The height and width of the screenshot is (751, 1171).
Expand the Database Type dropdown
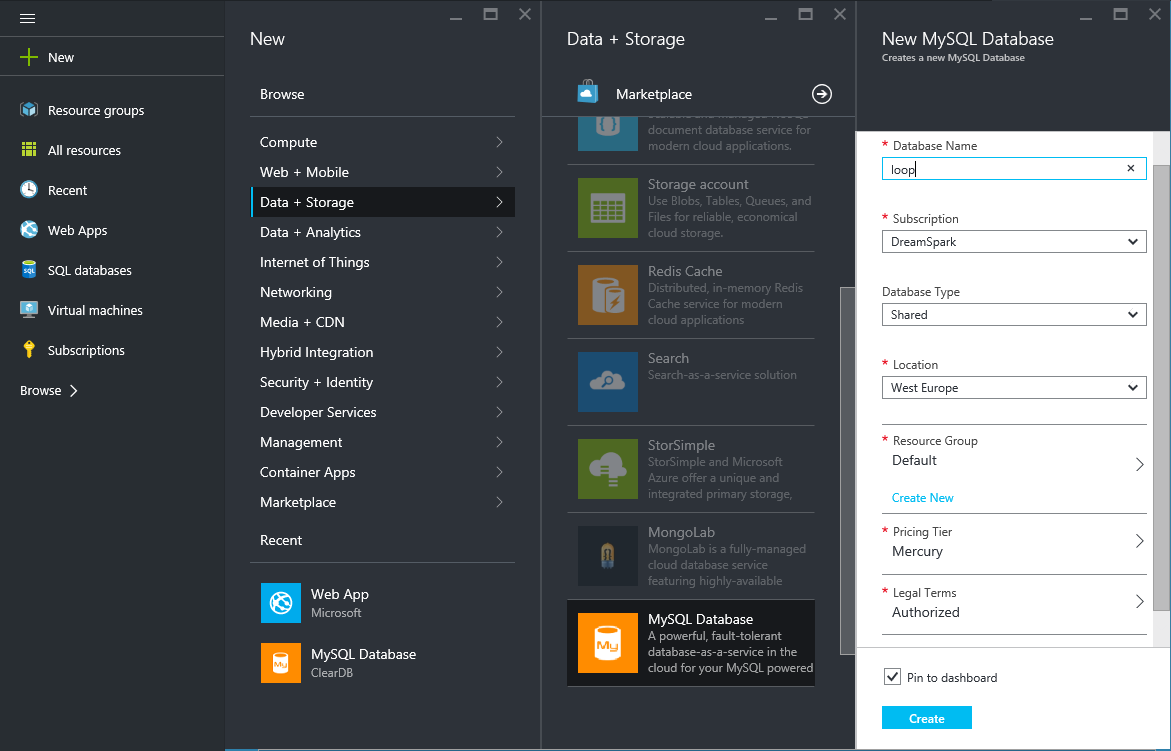point(1013,314)
